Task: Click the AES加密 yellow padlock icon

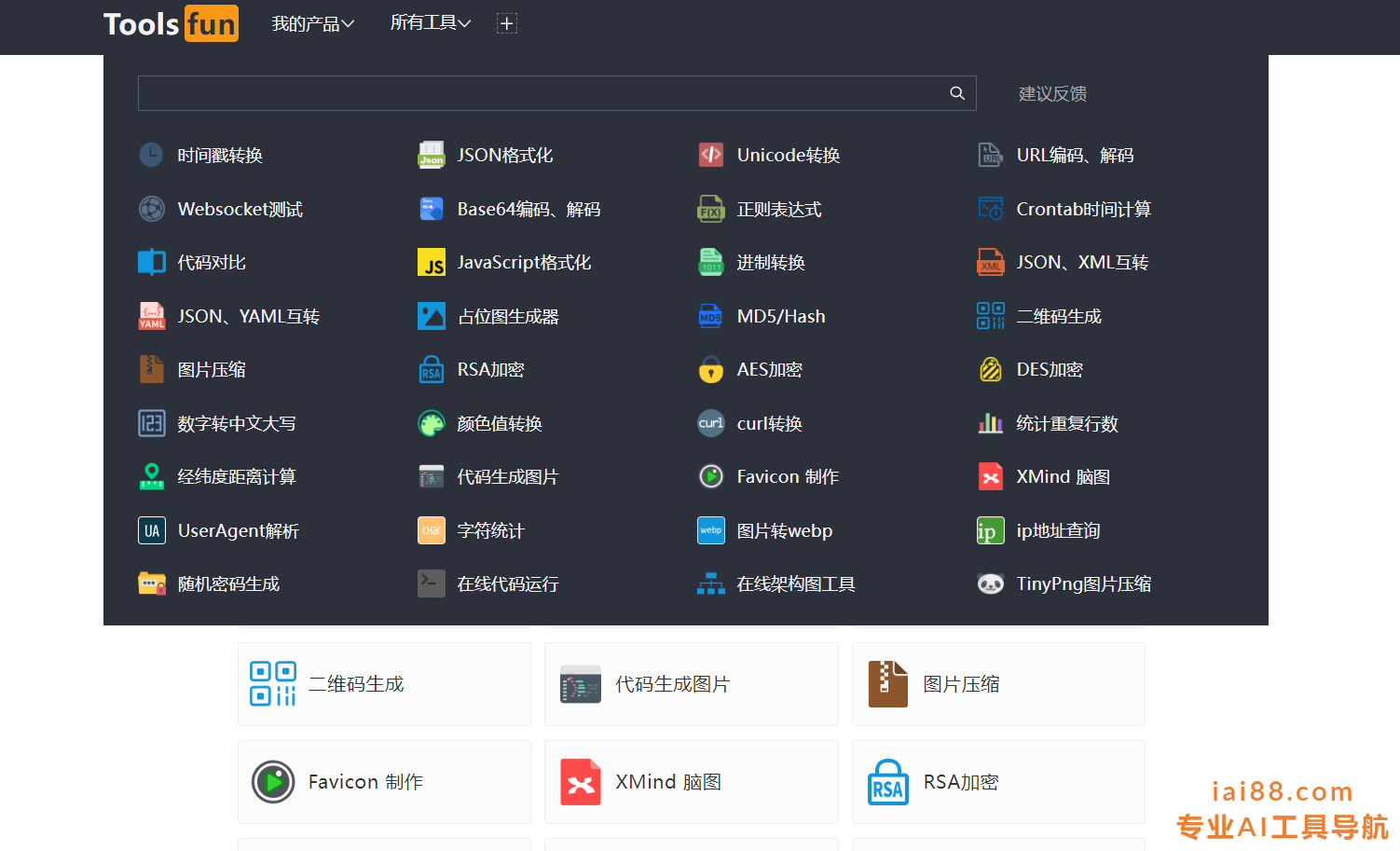Action: click(711, 369)
